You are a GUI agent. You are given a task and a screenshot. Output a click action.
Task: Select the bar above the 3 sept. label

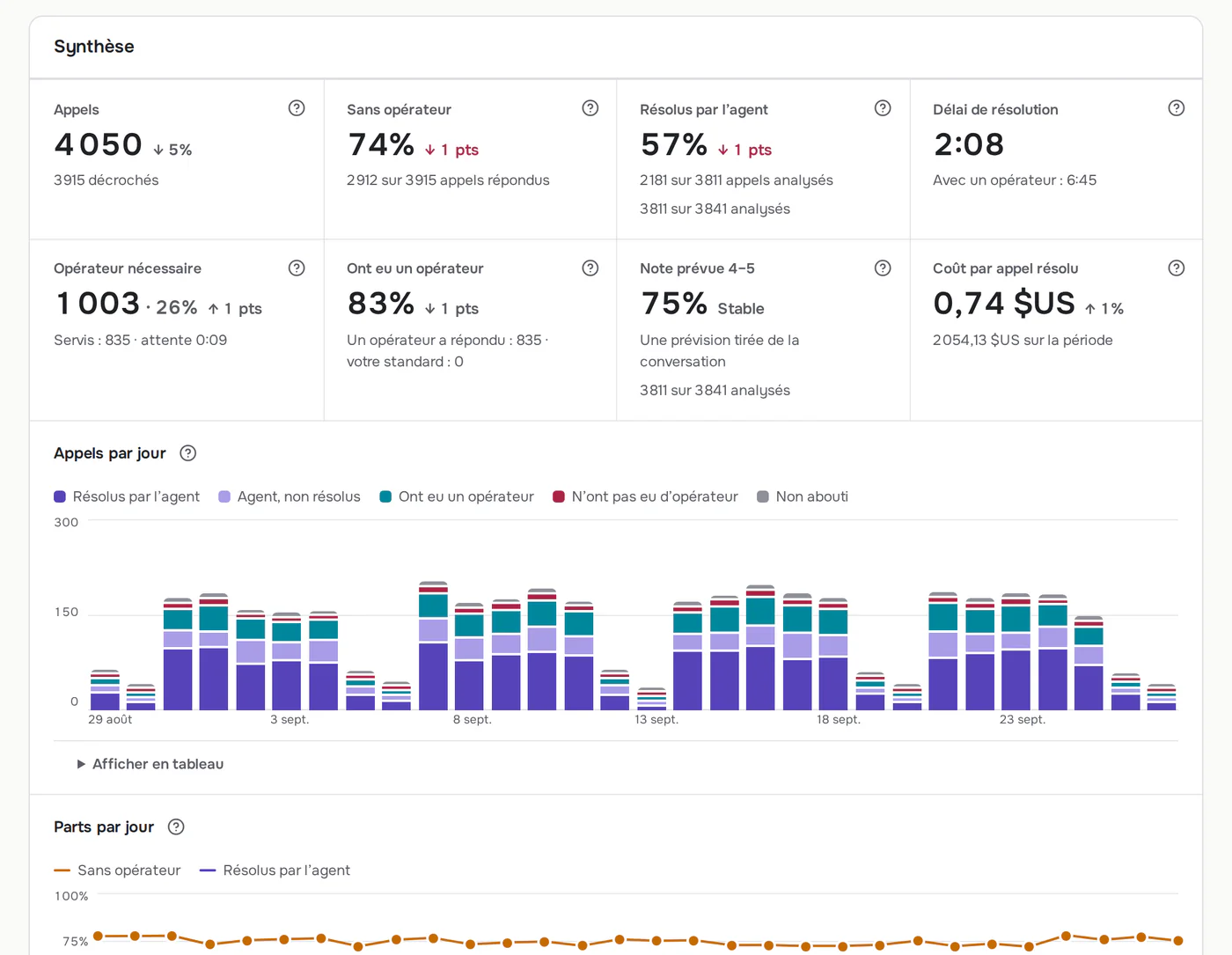click(x=287, y=661)
